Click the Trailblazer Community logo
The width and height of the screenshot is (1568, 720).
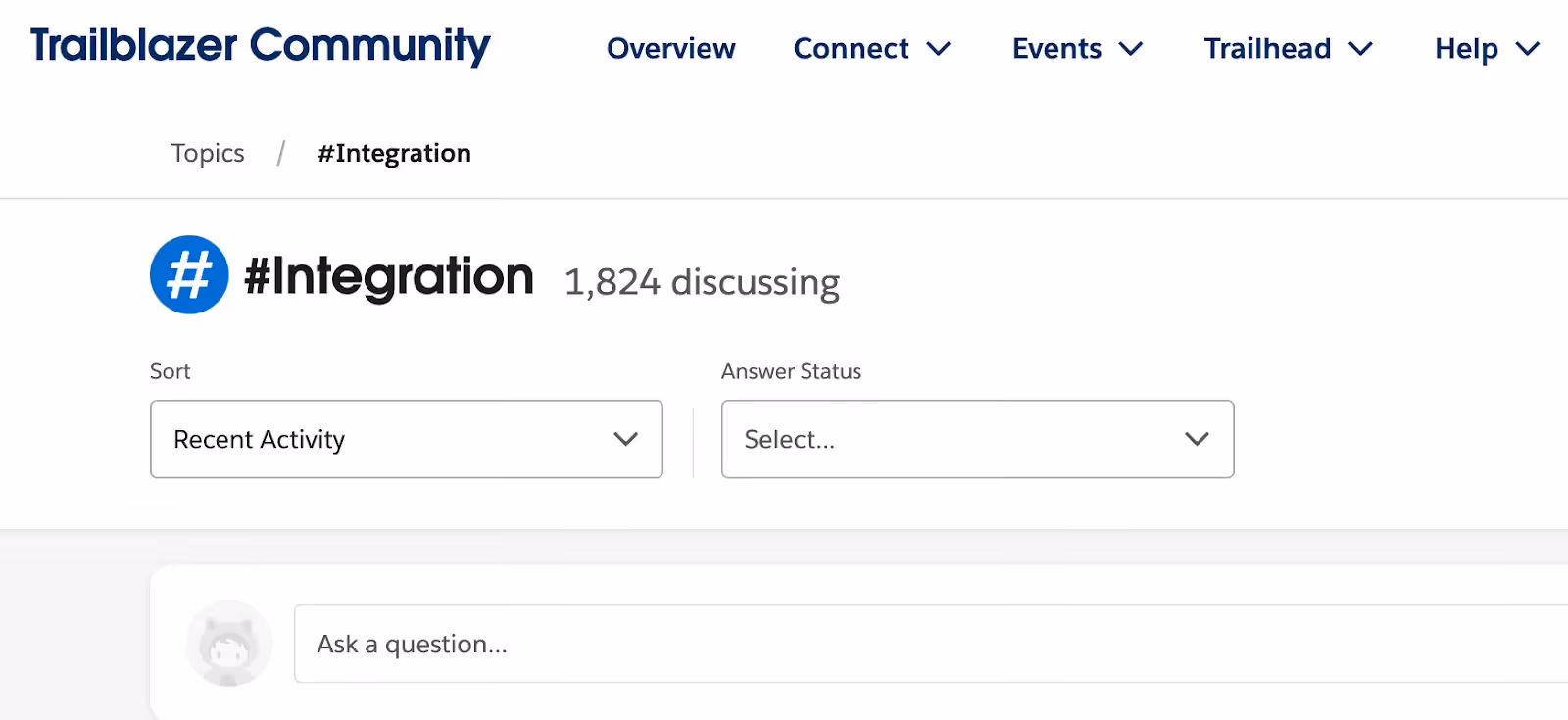point(260,46)
